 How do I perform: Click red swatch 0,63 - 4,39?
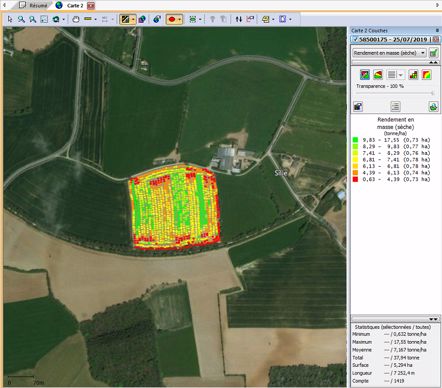point(355,179)
